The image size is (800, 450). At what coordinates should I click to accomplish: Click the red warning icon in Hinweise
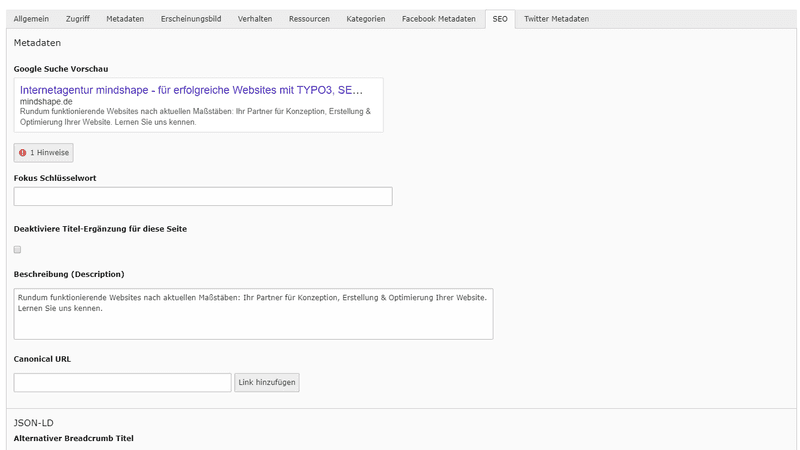coord(22,153)
